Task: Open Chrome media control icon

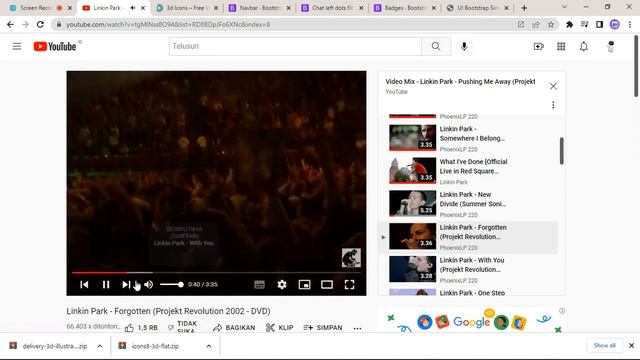Action: [x=584, y=24]
